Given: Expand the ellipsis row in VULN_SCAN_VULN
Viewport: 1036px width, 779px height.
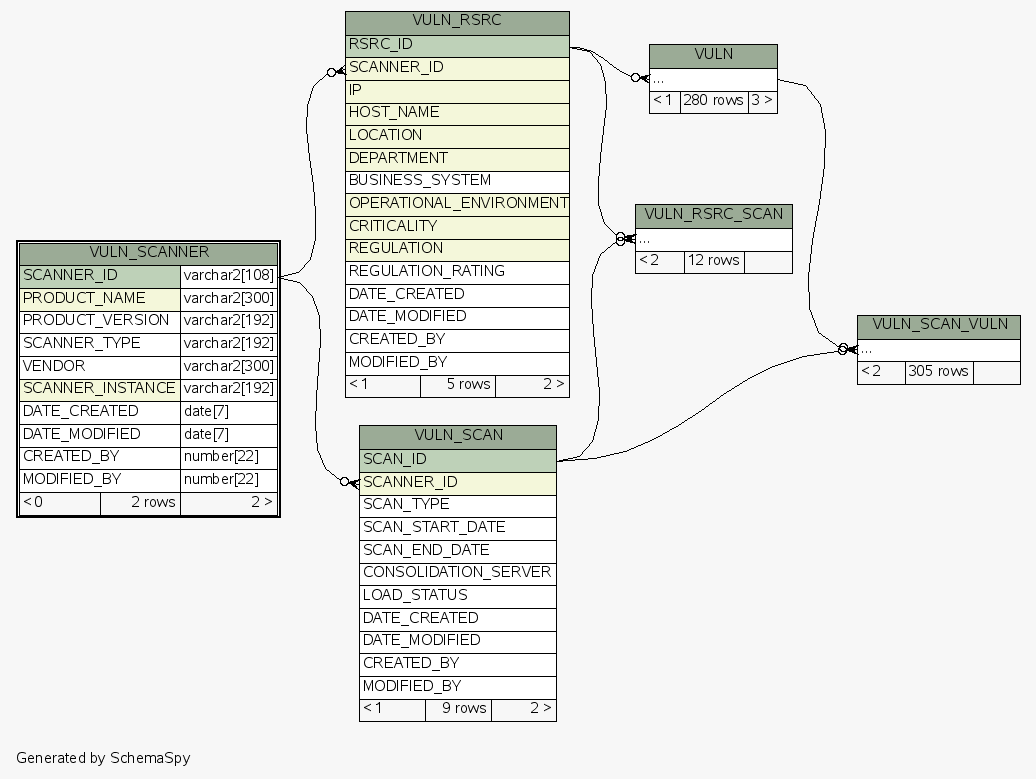Looking at the screenshot, I should tap(938, 349).
